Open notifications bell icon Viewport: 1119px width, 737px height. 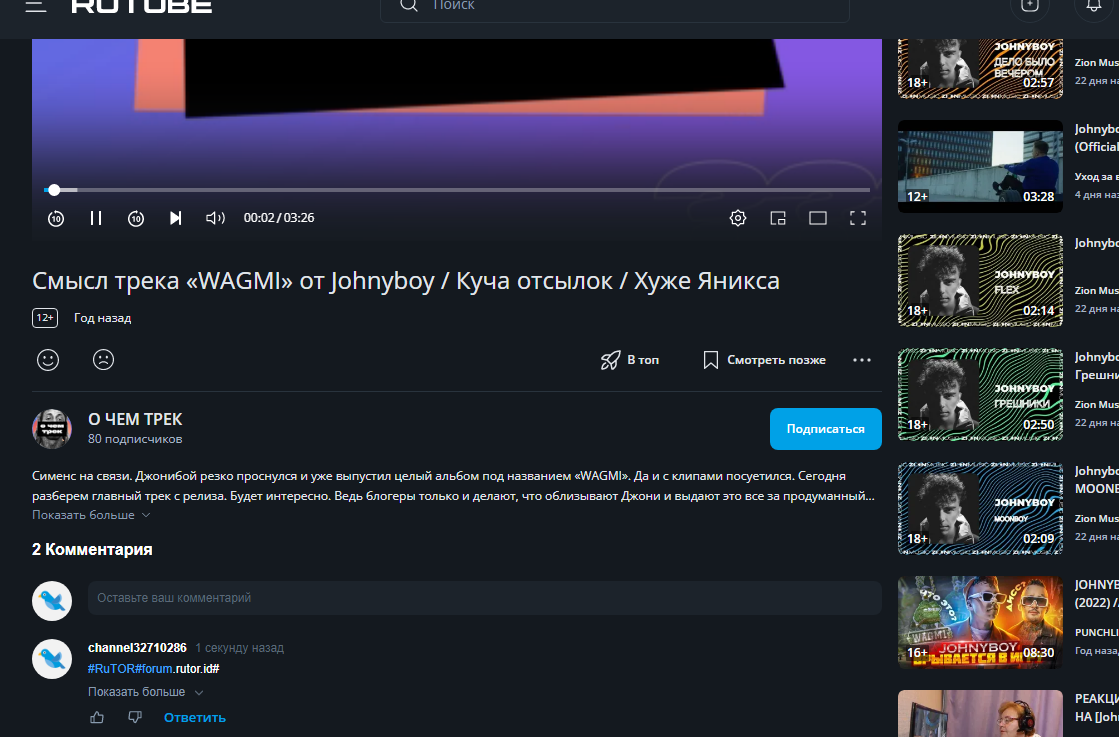pos(1093,5)
